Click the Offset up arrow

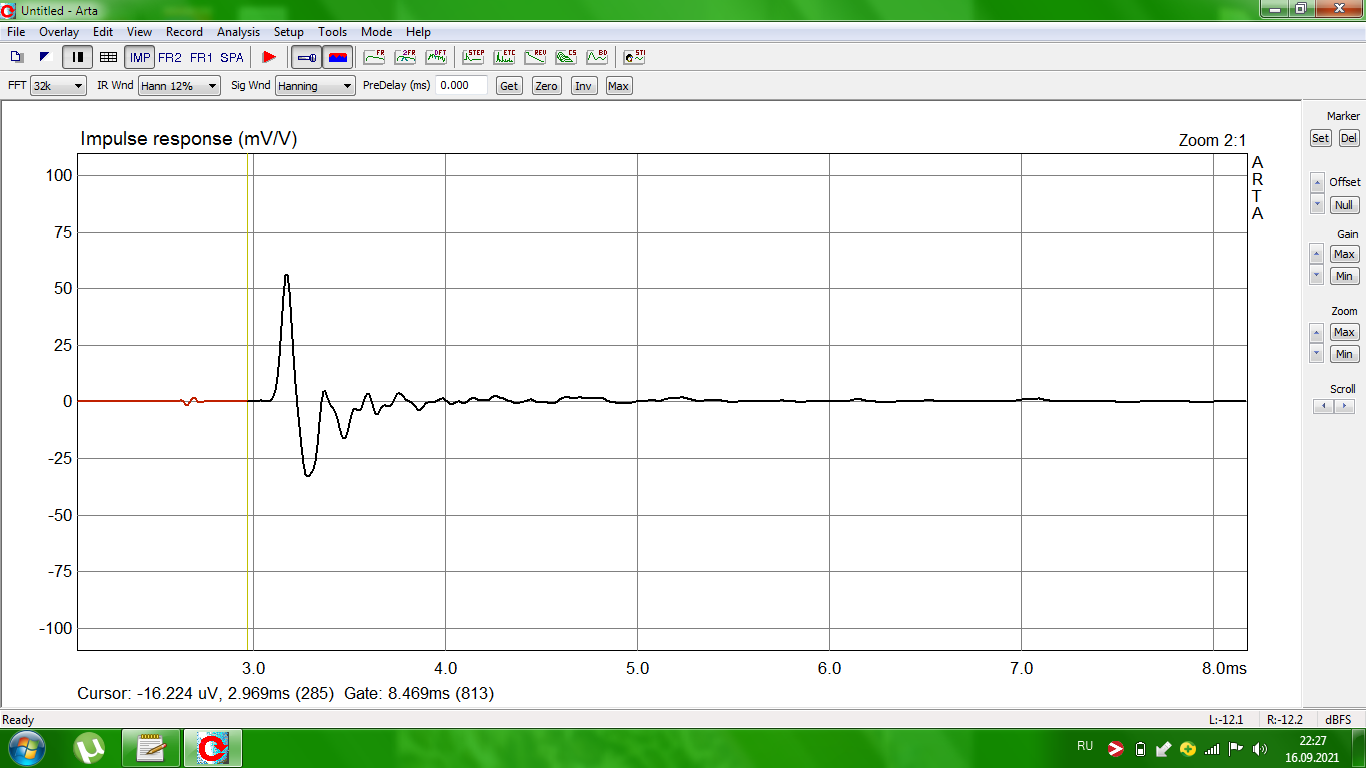point(1318,184)
